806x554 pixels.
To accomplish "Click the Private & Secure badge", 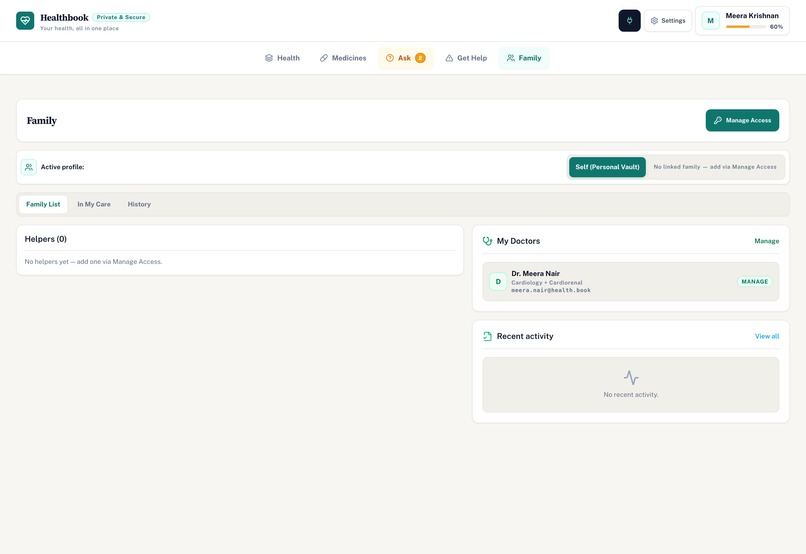I will pos(121,17).
